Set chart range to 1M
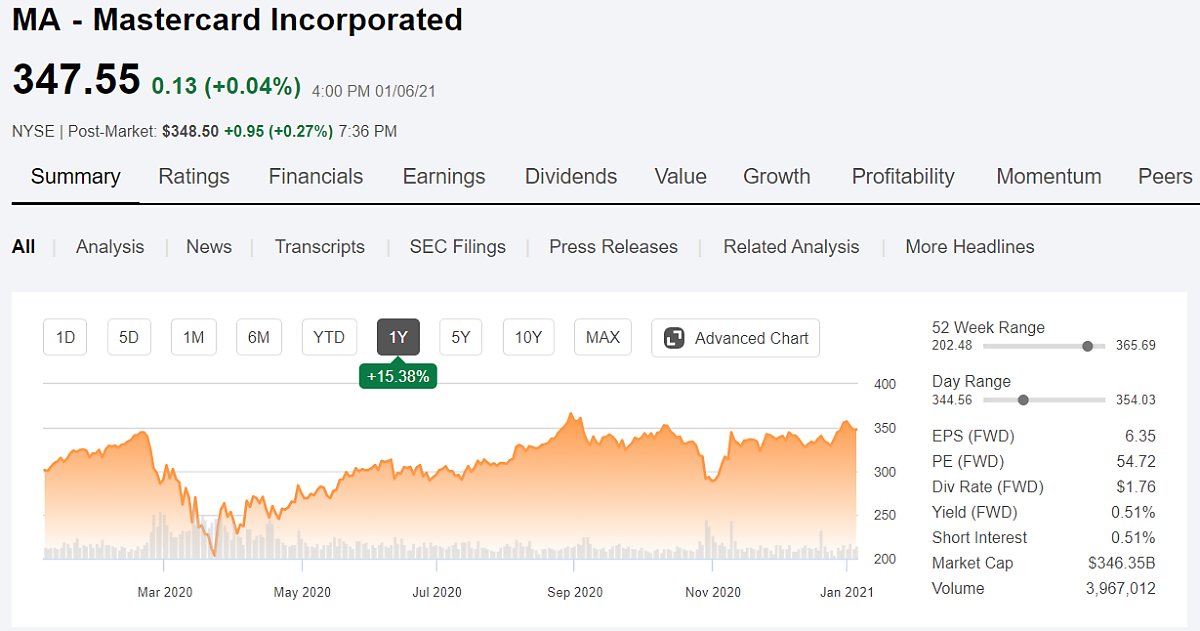 194,338
